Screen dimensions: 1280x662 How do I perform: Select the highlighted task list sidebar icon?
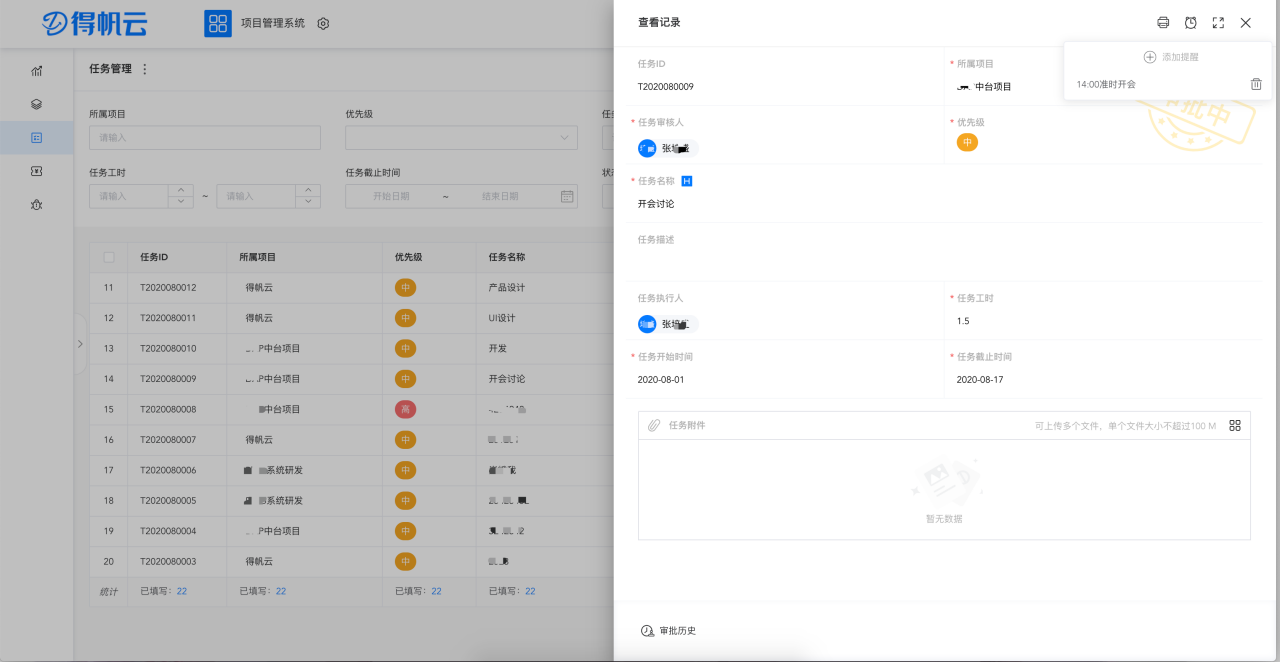click(37, 137)
